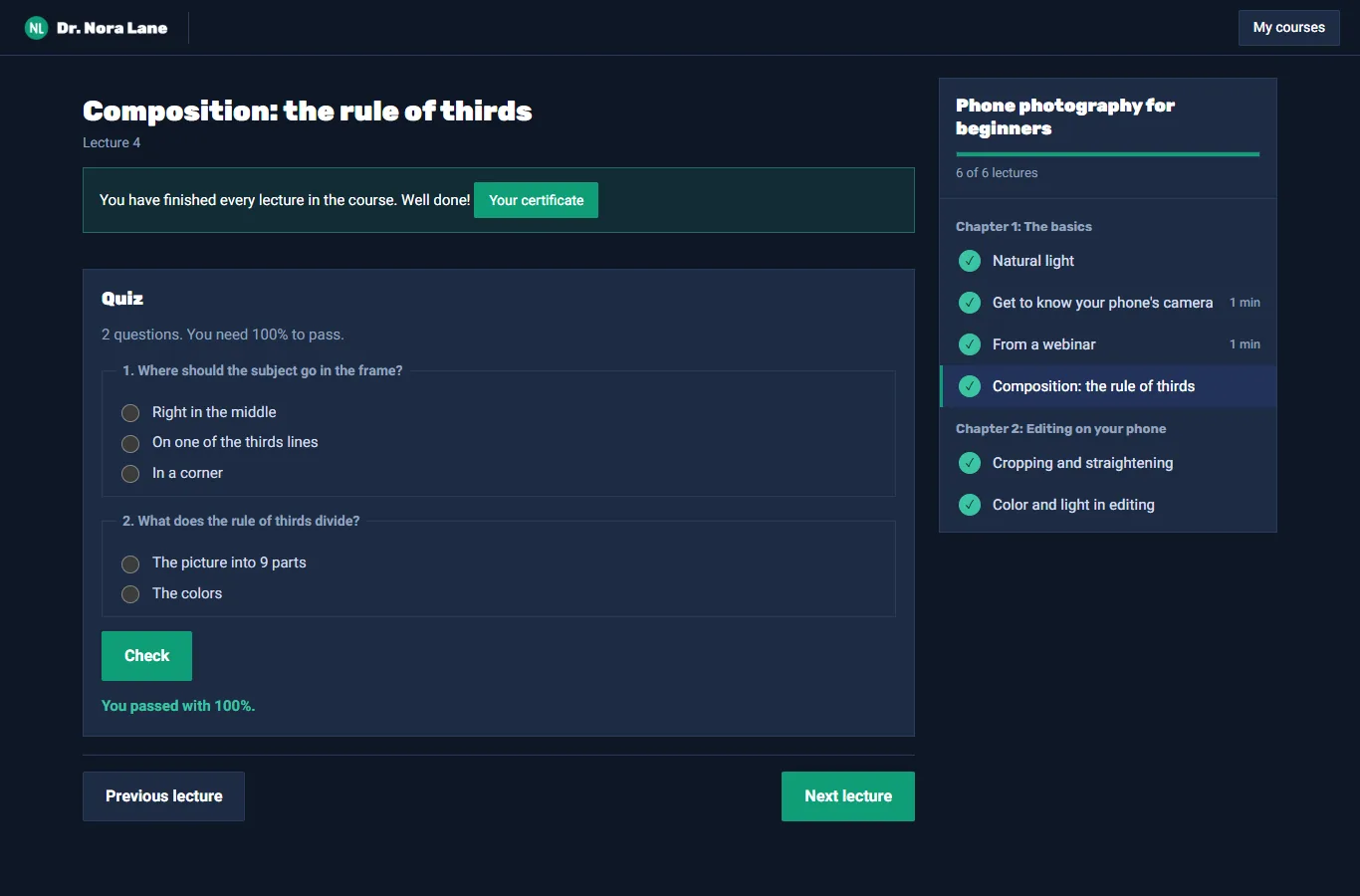This screenshot has width=1360, height=896.
Task: Click checkmark next to Composition: the rule of thirds
Action: (x=970, y=386)
